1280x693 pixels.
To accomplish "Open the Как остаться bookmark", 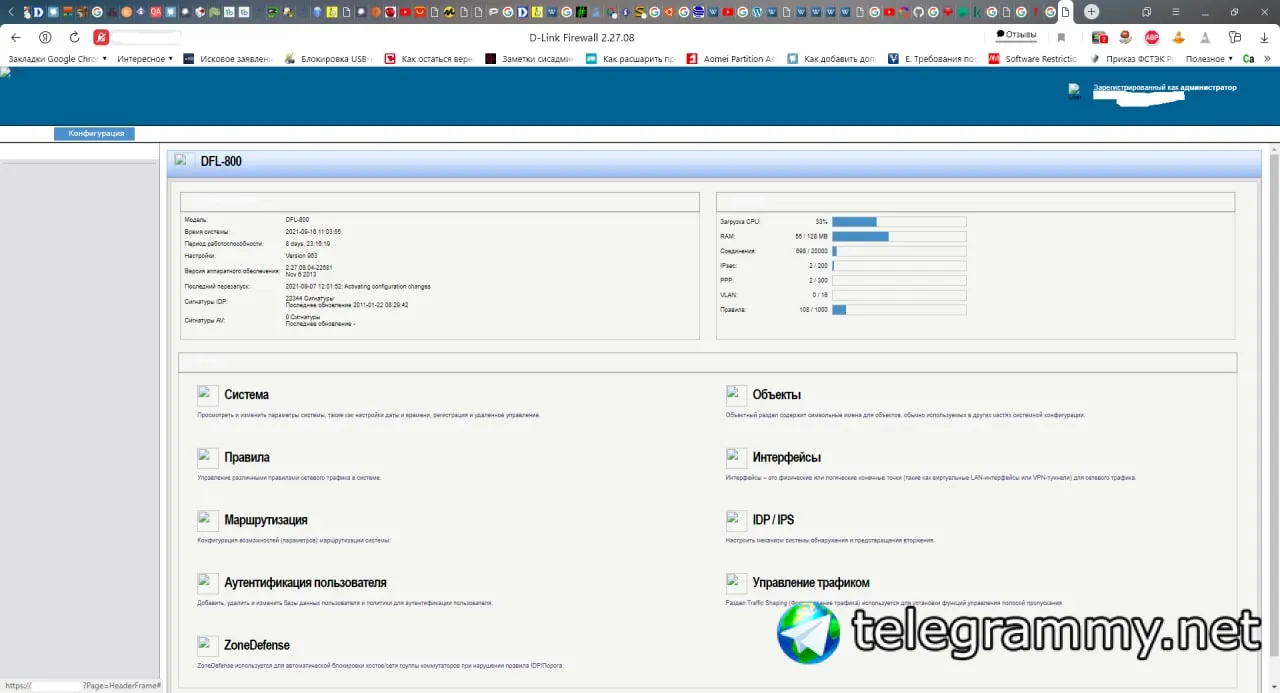I will pos(429,59).
